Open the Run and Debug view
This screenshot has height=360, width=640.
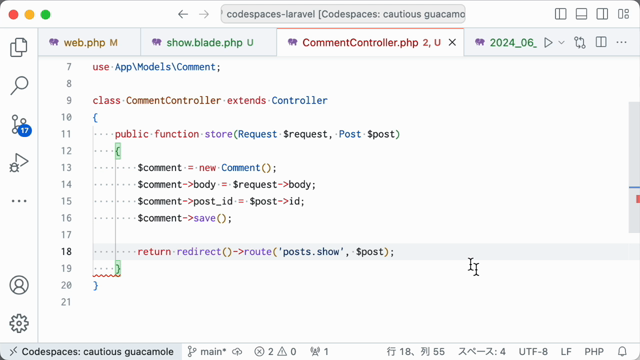tap(19, 162)
